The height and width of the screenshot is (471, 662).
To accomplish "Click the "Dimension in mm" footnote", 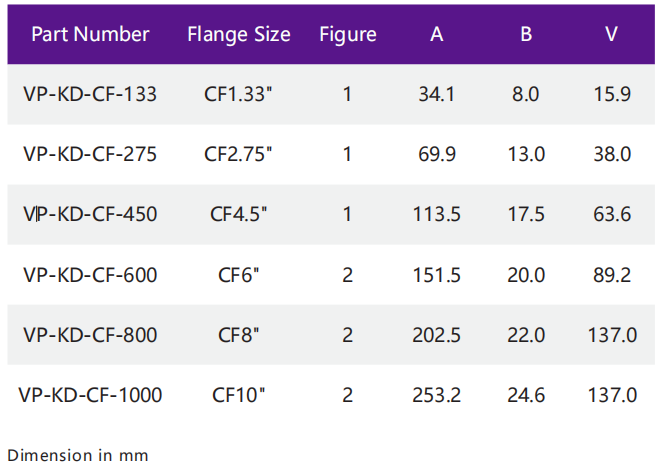I will tap(77, 455).
